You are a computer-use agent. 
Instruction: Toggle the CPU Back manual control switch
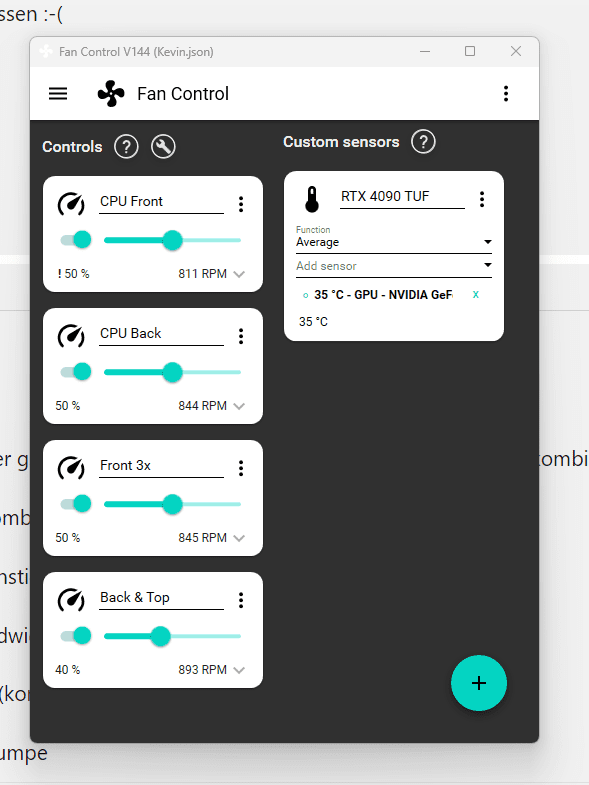tap(76, 372)
